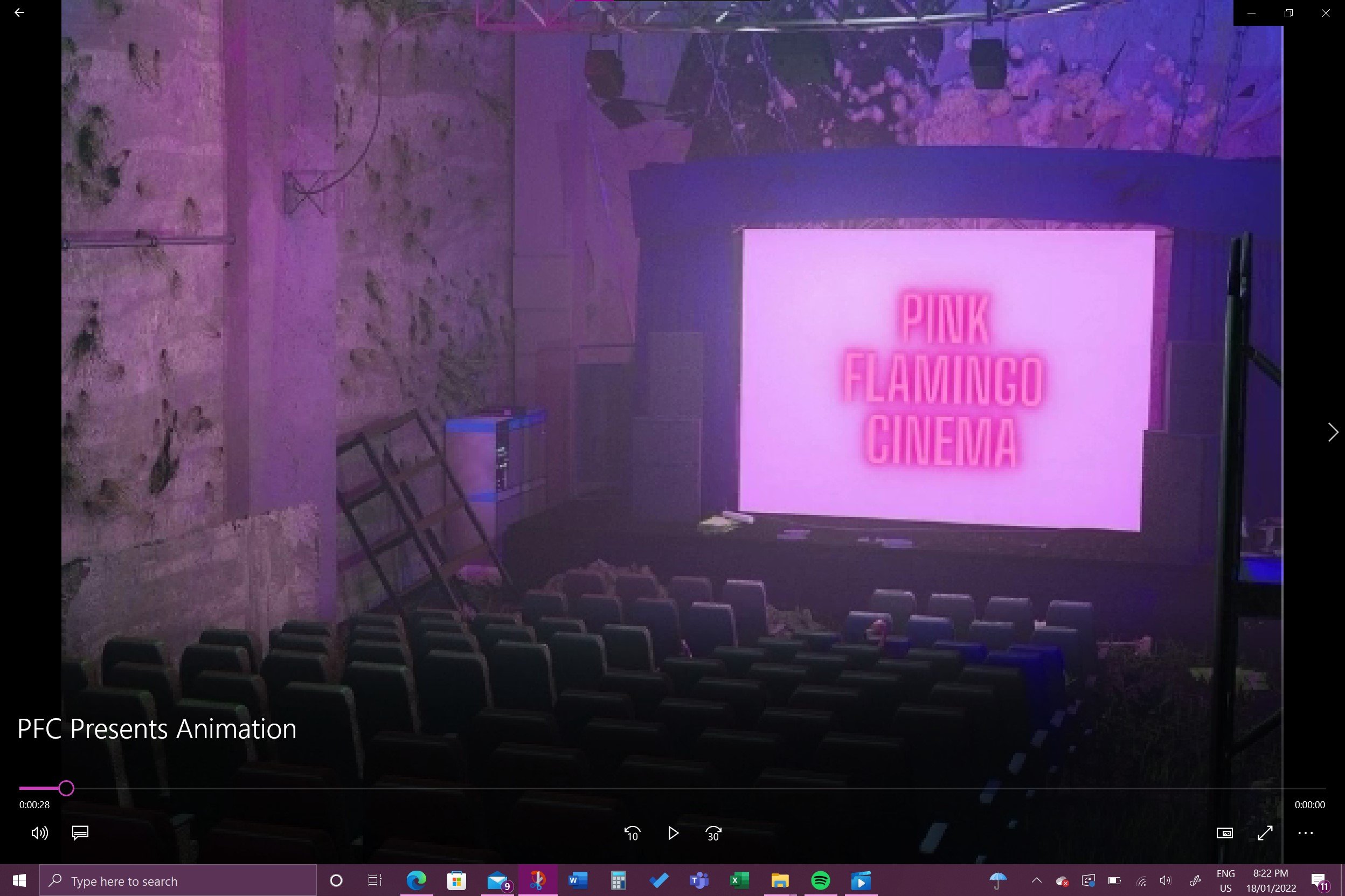Switch to Movies & TV taskbar icon
The height and width of the screenshot is (896, 1345).
click(861, 880)
